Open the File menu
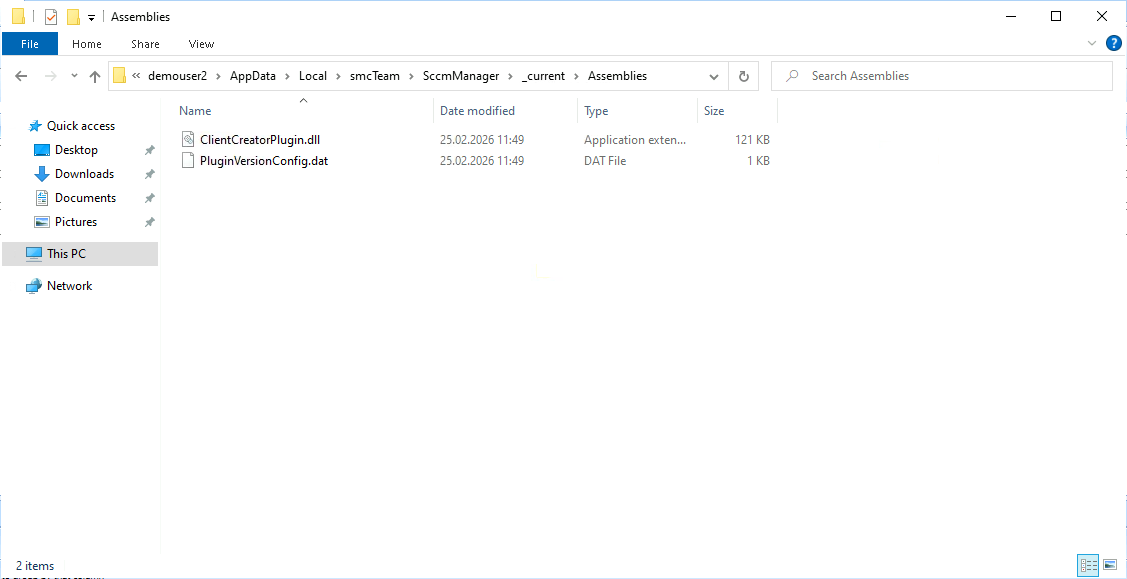This screenshot has width=1127, height=579. point(30,44)
